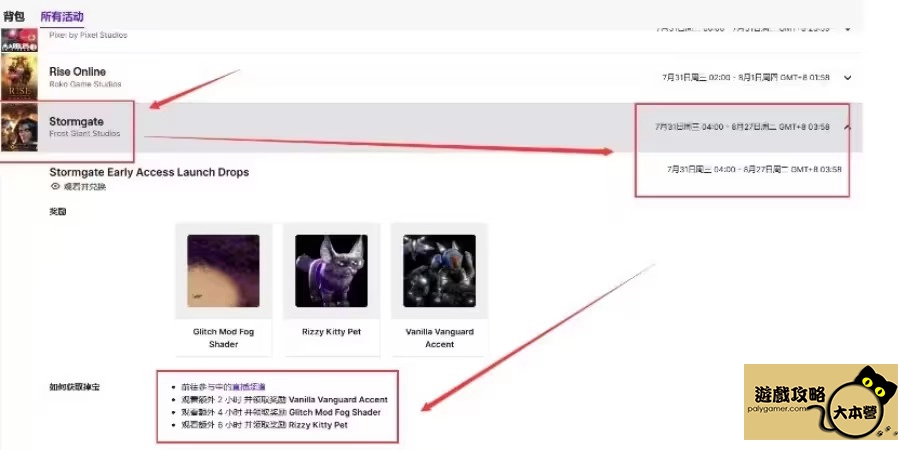Screen dimensions: 906x450
Task: Open the Stormgate game cover thumbnail
Action: click(x=20, y=128)
